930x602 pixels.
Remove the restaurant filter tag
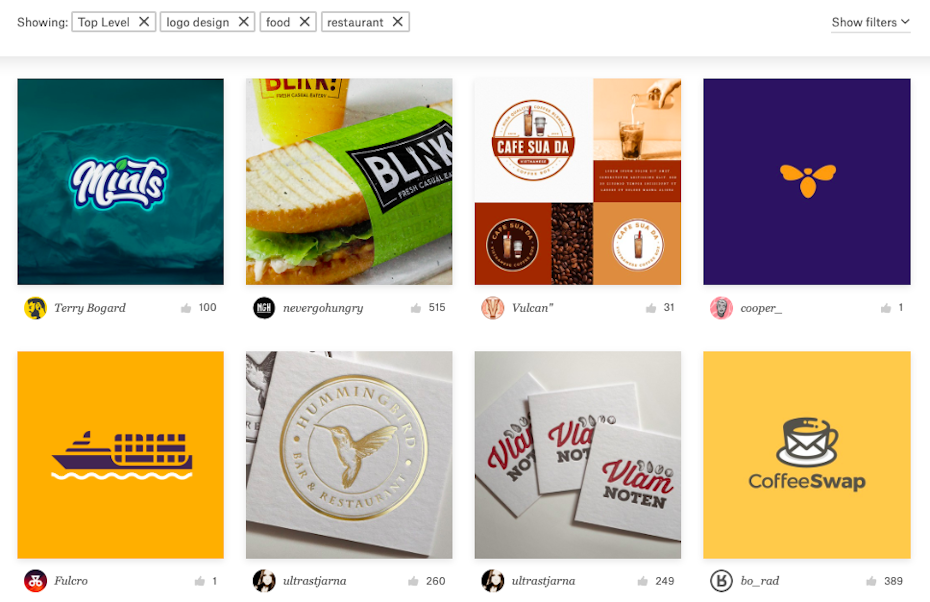pos(397,22)
